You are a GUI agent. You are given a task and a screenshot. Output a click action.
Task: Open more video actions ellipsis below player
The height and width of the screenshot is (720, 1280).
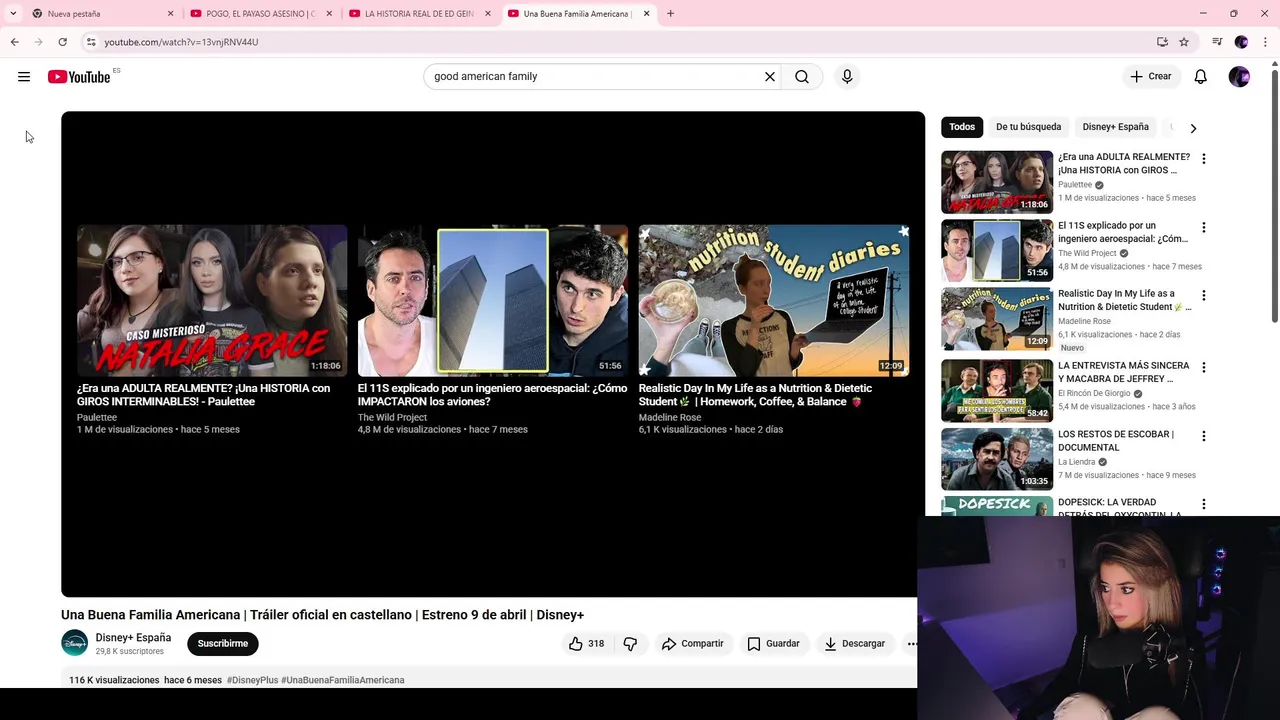point(911,644)
